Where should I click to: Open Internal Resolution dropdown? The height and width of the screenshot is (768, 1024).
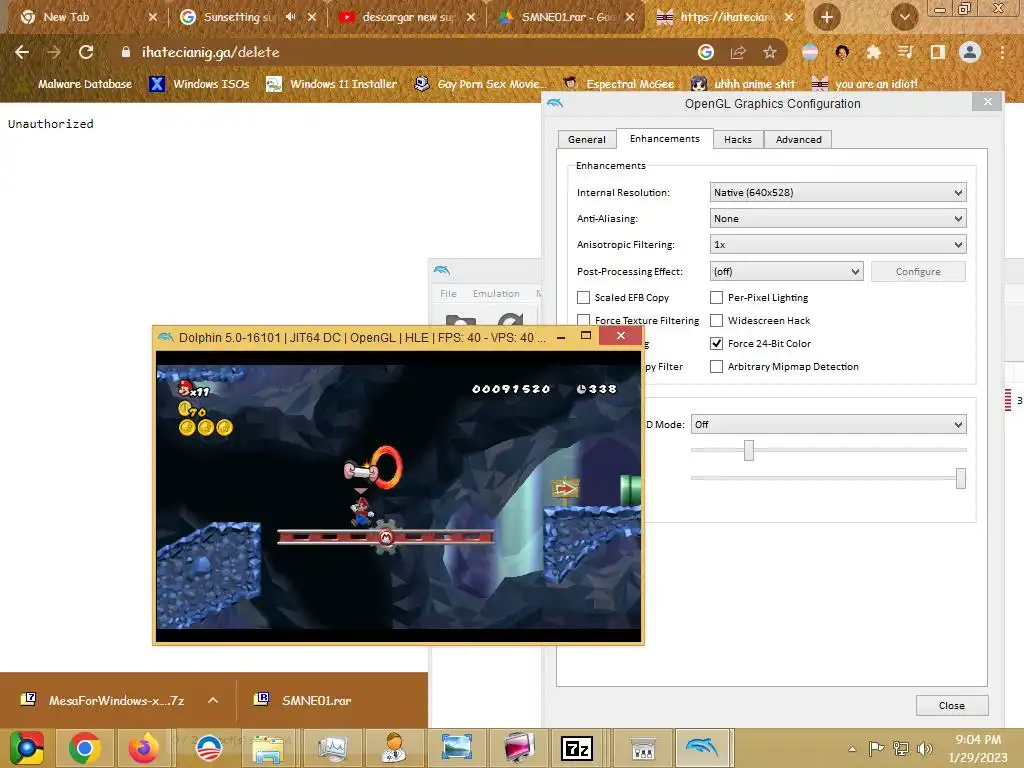pos(838,193)
